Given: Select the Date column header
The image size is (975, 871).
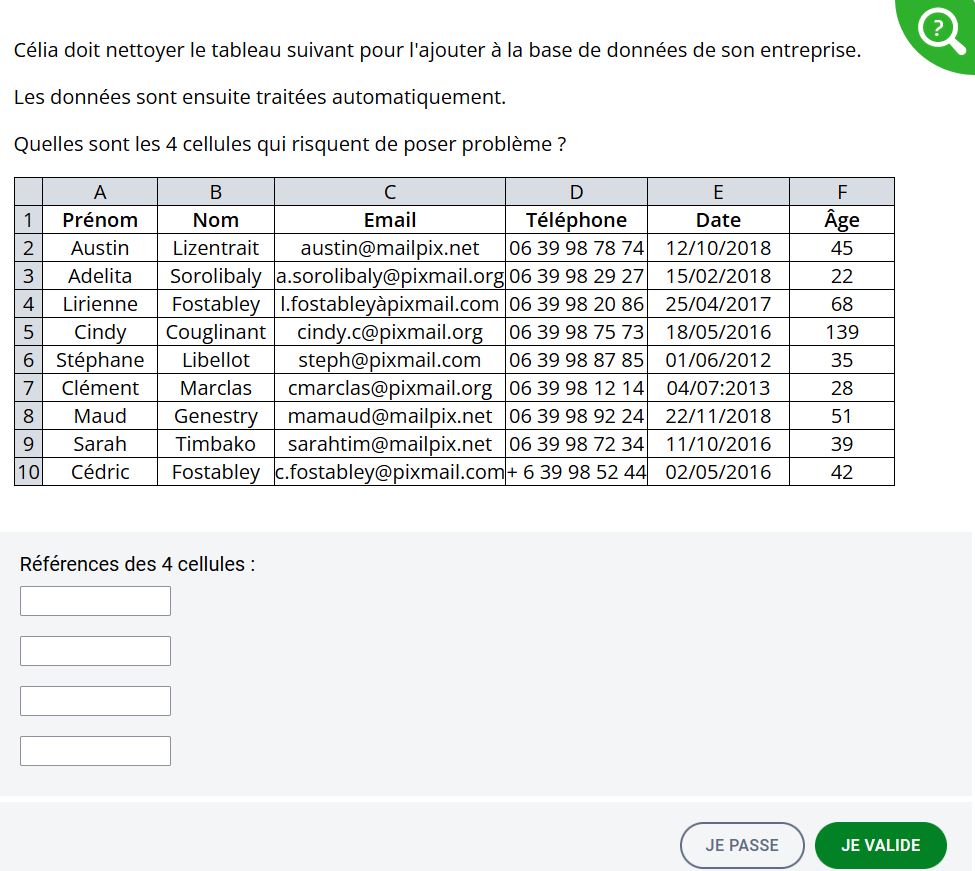Looking at the screenshot, I should (x=718, y=191).
